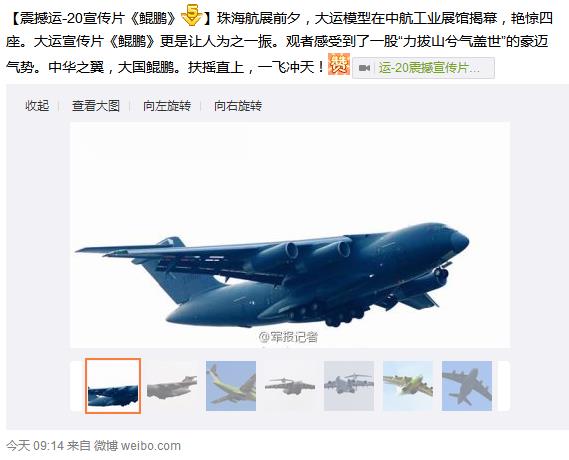This screenshot has width=569, height=460.
Task: Select the first highlighted blue plane thumbnail
Action: click(113, 386)
